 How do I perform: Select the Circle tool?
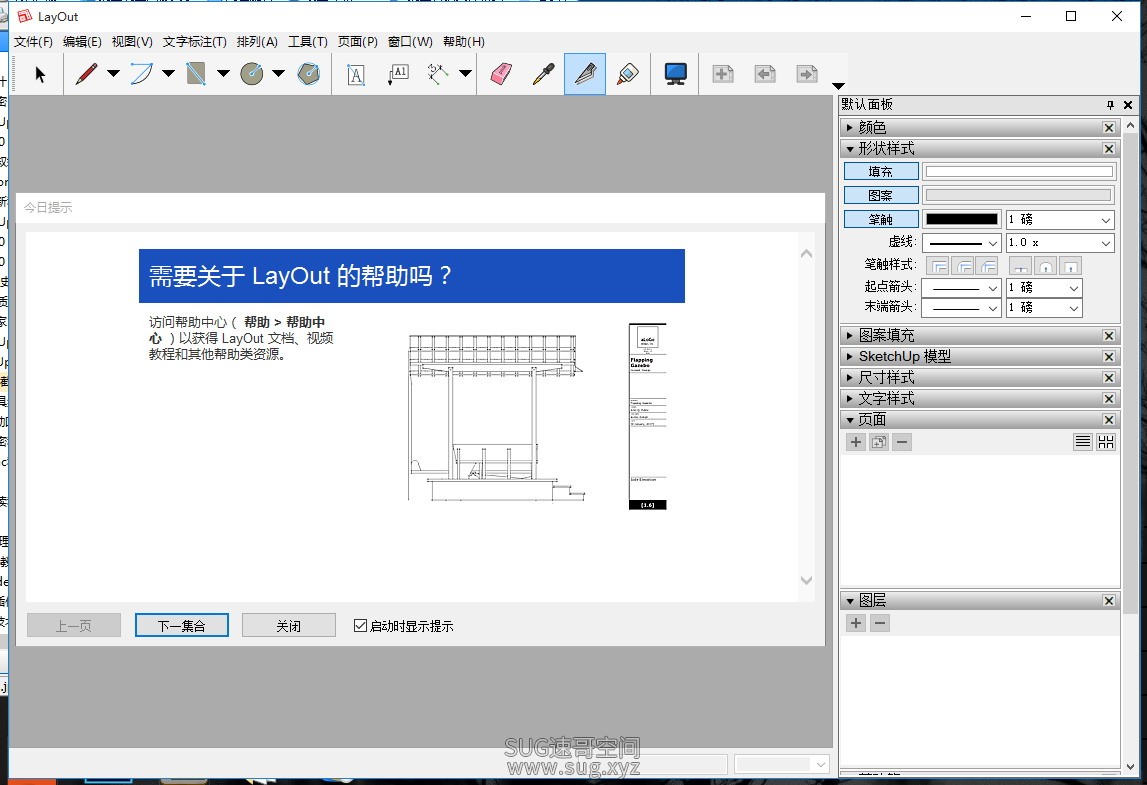(x=252, y=74)
